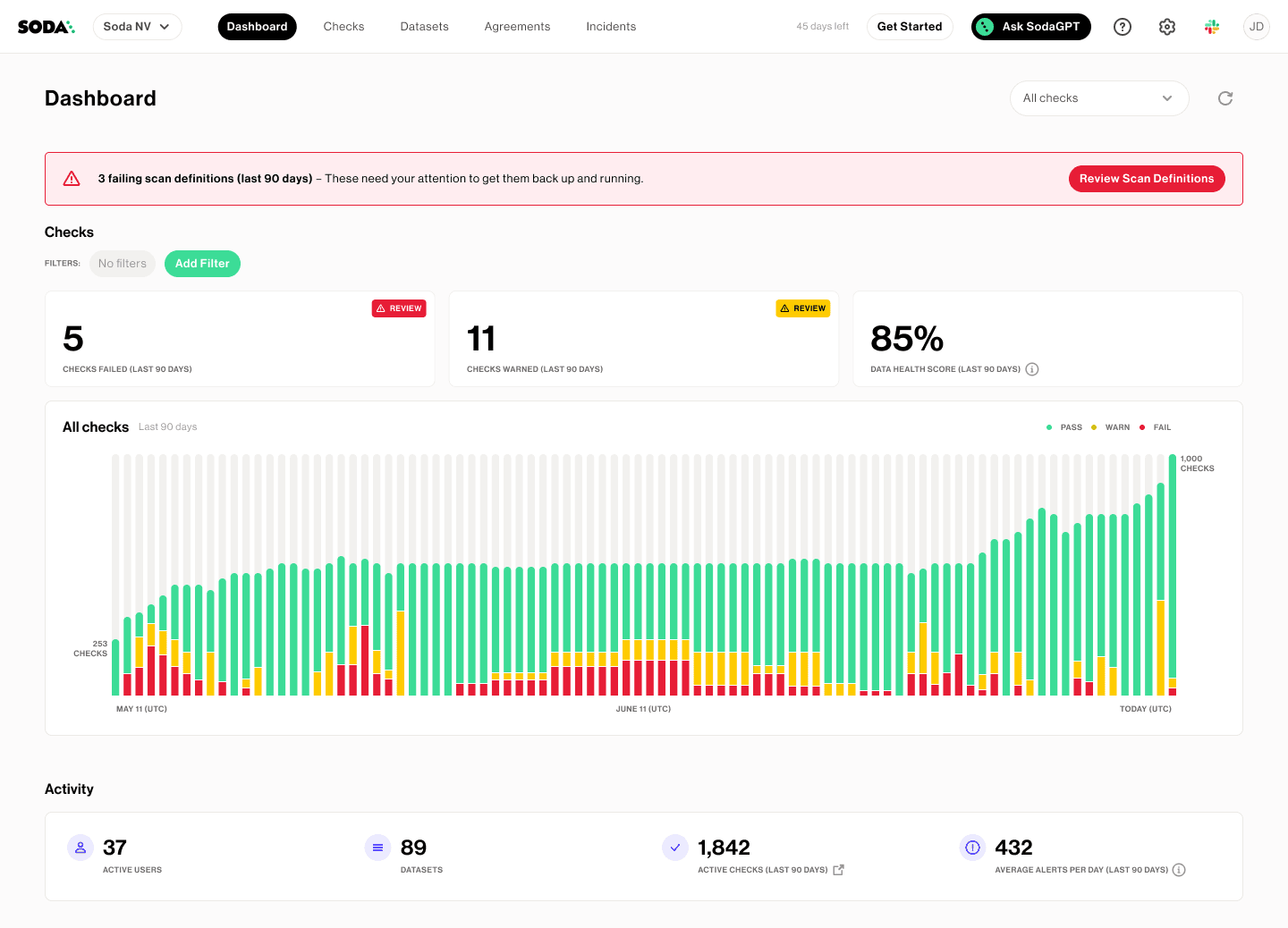Click the refresh icon beside All checks

[1224, 98]
